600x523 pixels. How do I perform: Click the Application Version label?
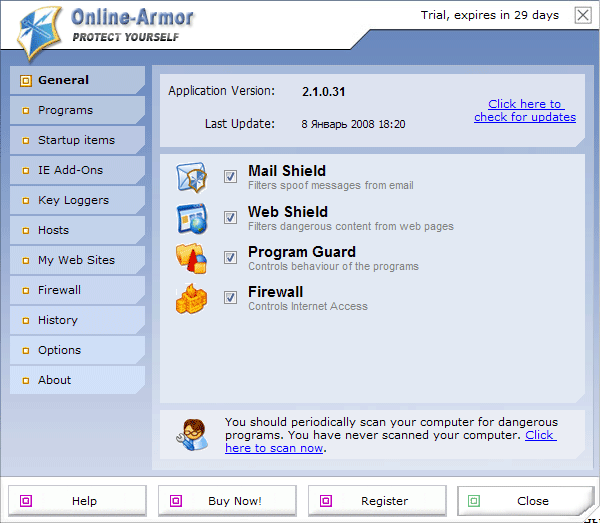222,91
